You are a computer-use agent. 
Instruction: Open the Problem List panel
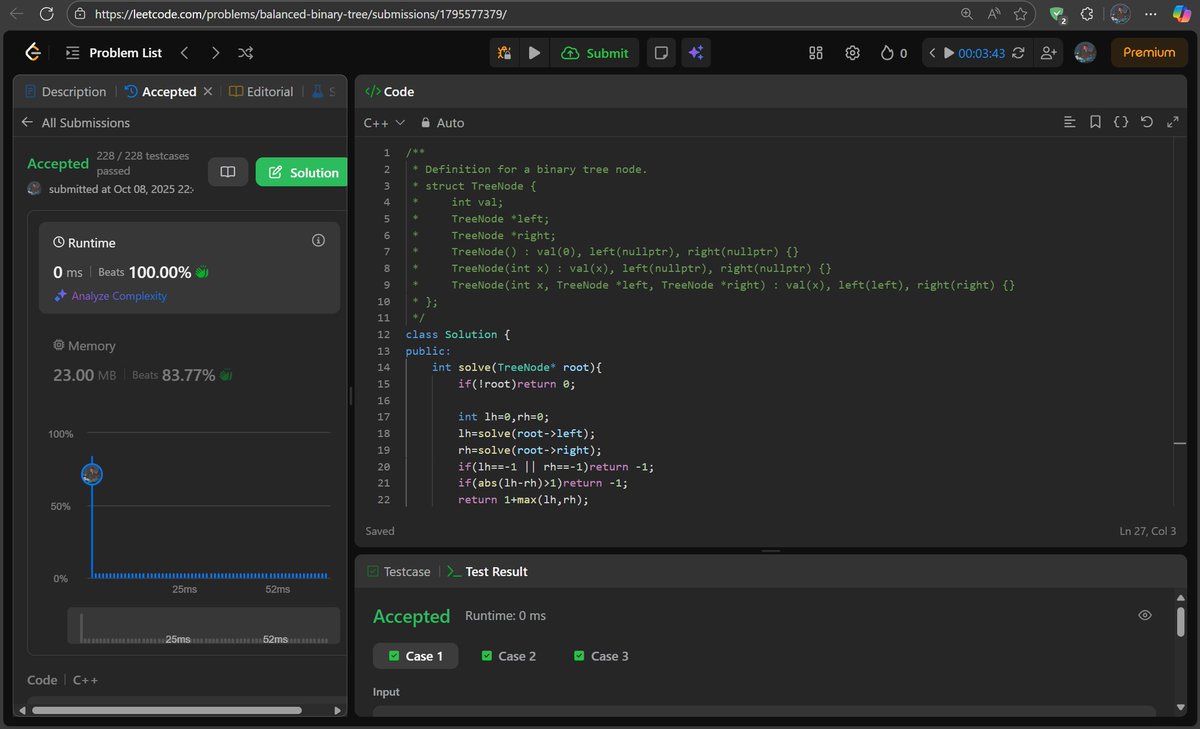click(115, 53)
